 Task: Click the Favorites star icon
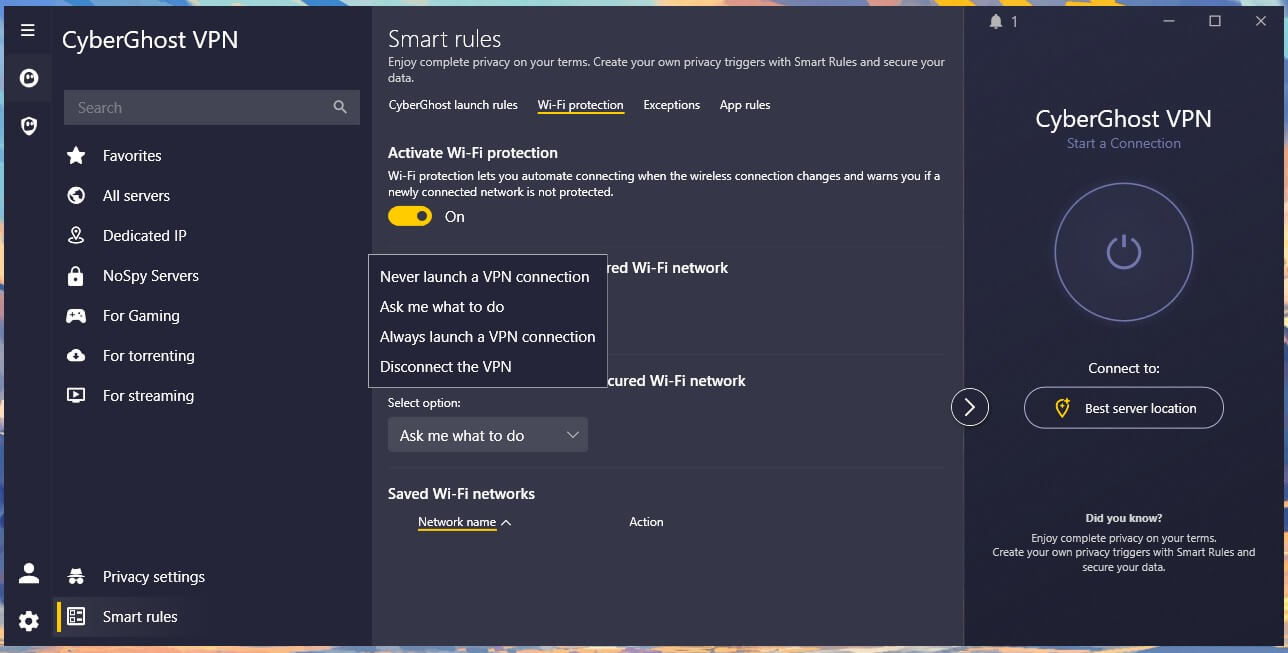(x=76, y=155)
